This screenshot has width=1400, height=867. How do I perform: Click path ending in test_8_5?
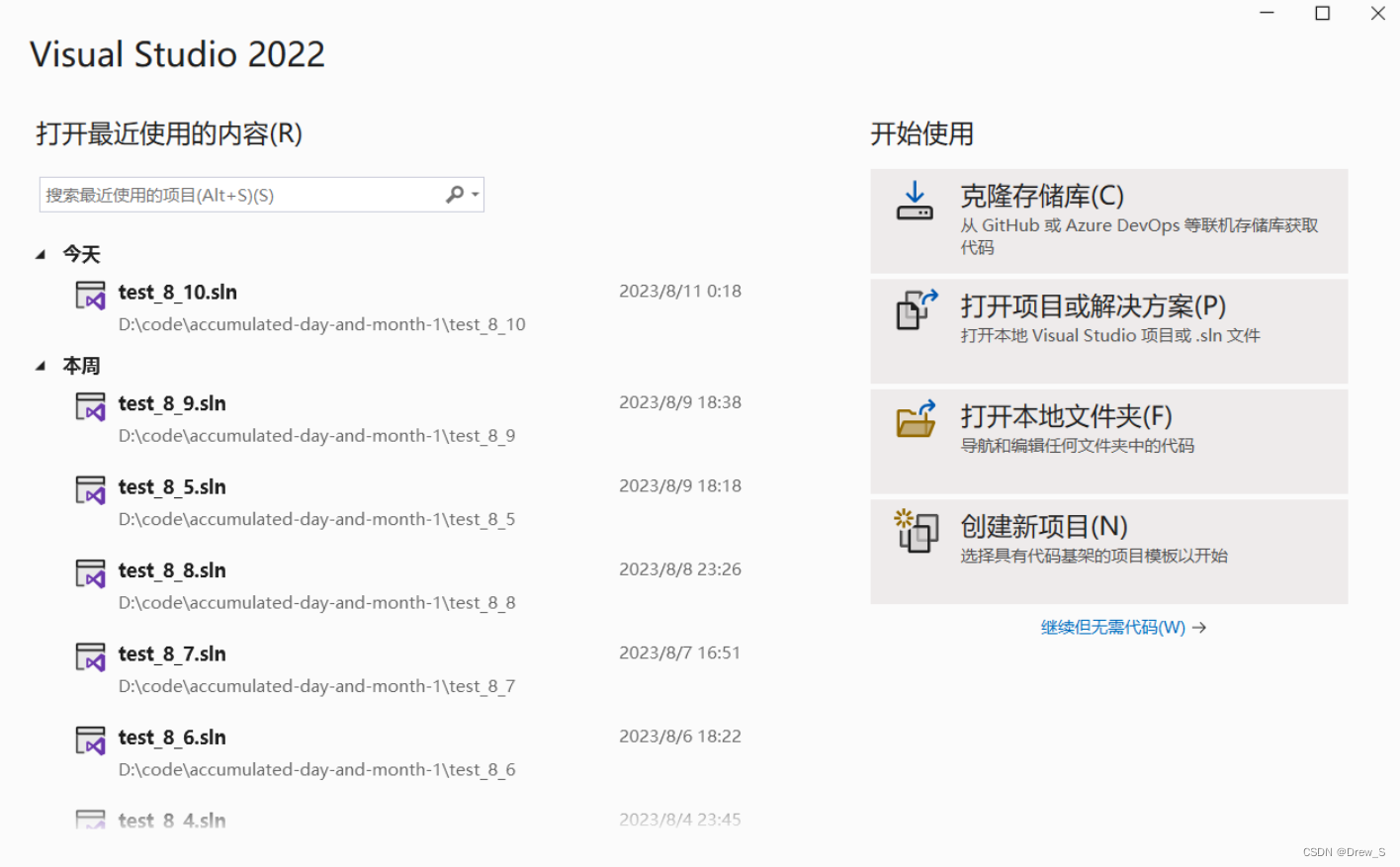click(x=316, y=519)
